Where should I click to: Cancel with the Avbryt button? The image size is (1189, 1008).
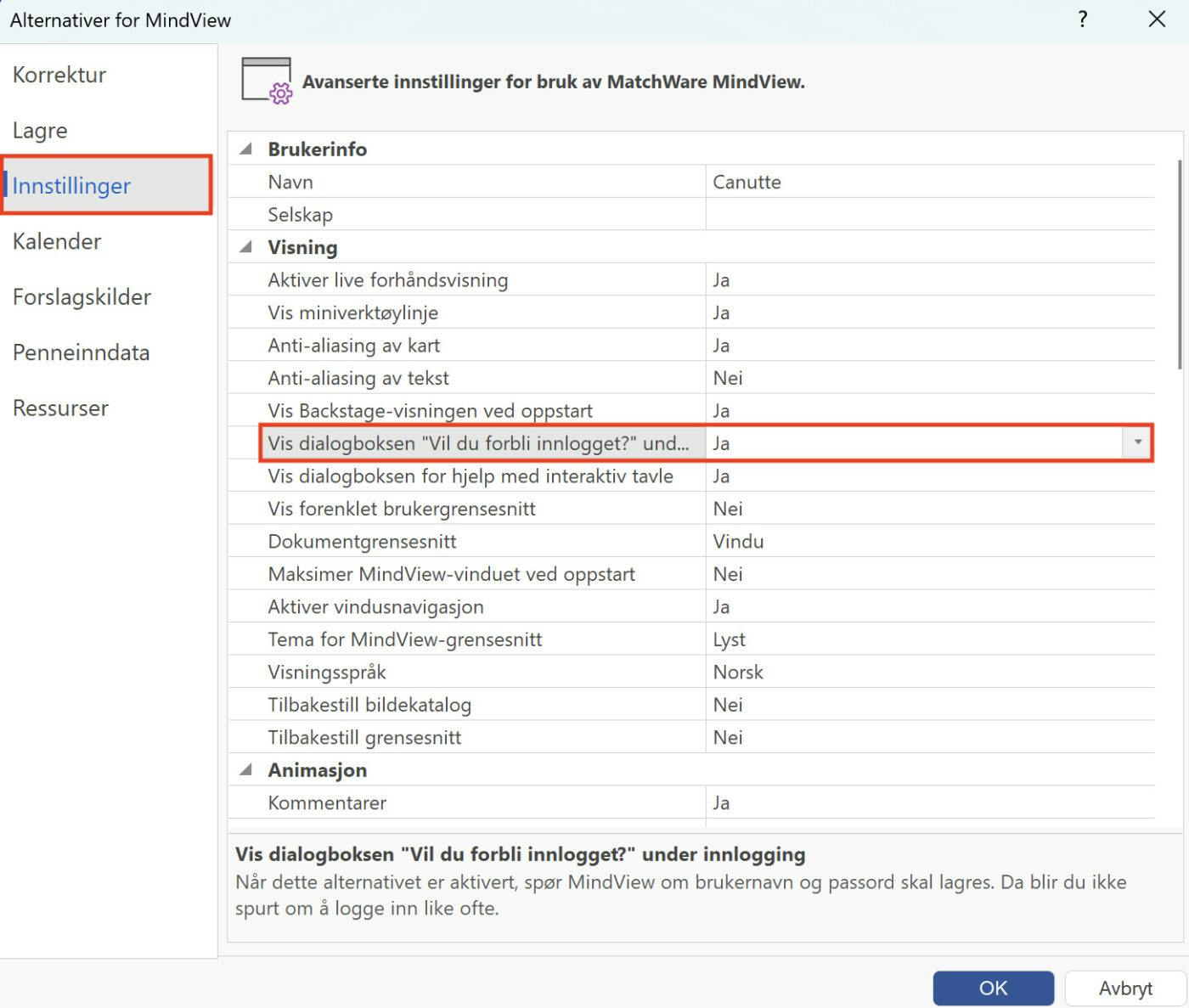[1125, 988]
